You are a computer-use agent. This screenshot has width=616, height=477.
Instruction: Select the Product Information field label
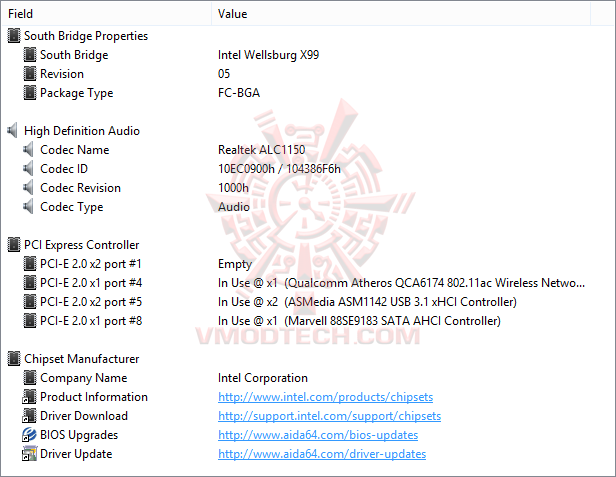coord(94,397)
